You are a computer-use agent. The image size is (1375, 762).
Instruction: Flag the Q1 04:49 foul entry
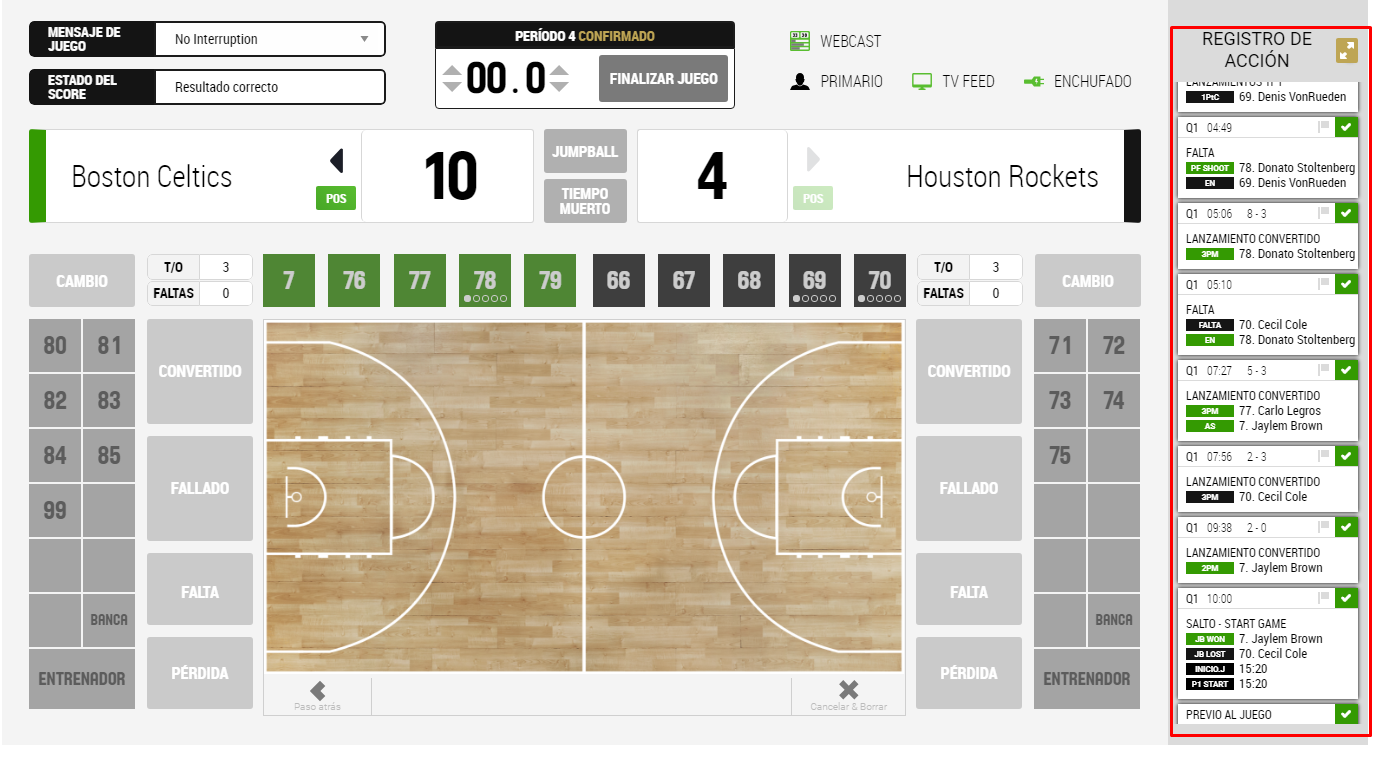point(1324,127)
